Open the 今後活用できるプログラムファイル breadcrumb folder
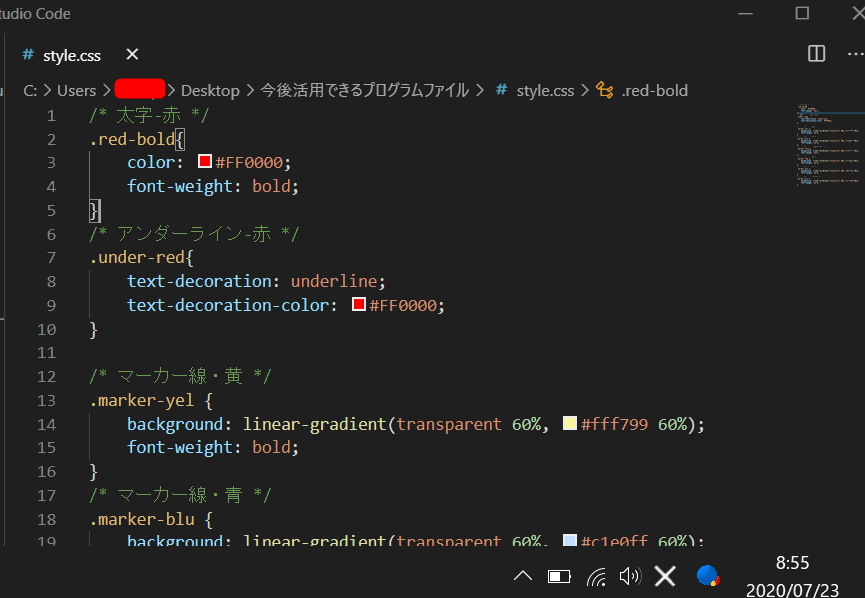Image resolution: width=865 pixels, height=598 pixels. 365,90
